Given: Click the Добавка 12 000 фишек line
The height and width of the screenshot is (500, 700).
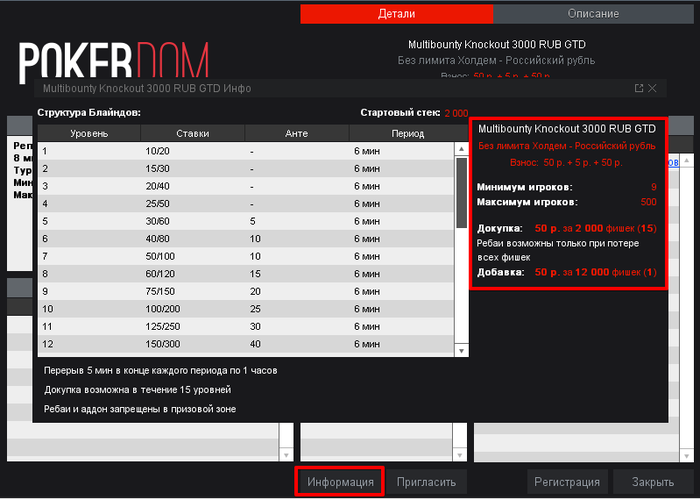Looking at the screenshot, I should tap(567, 272).
